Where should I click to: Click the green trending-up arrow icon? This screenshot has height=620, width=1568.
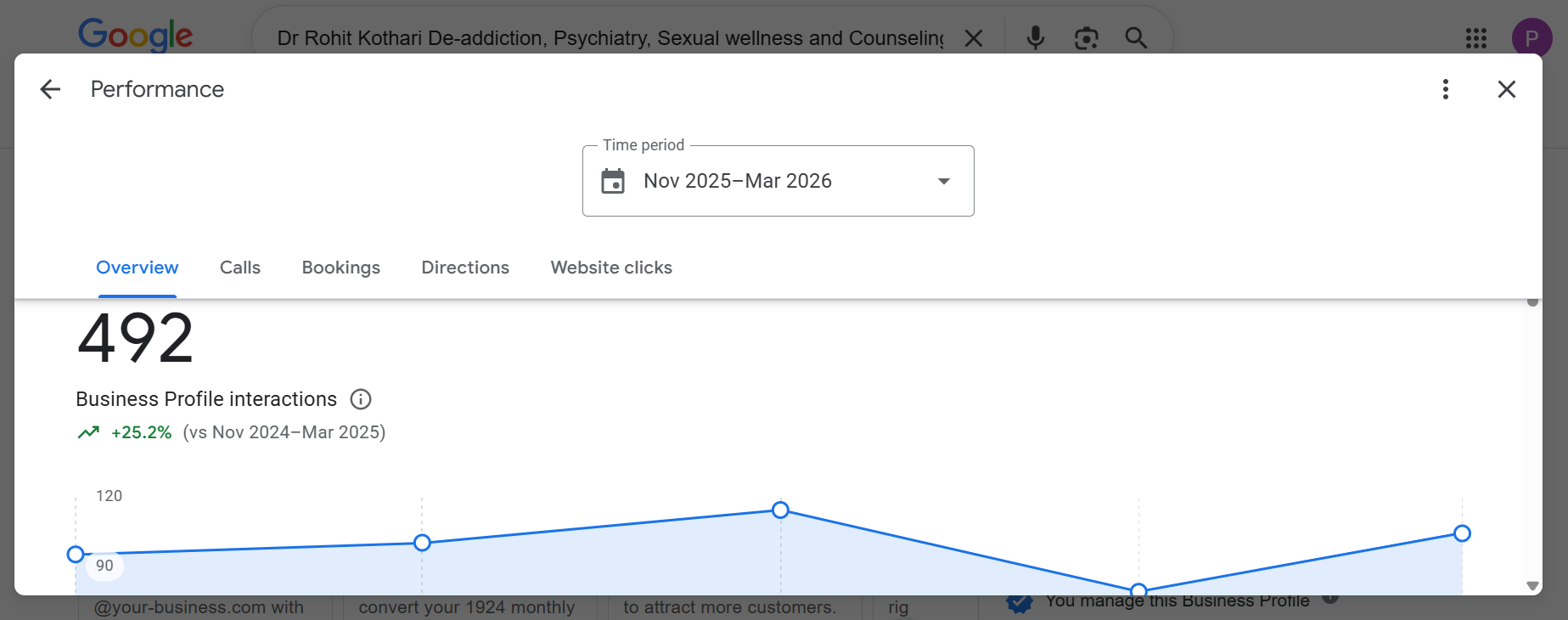[88, 432]
